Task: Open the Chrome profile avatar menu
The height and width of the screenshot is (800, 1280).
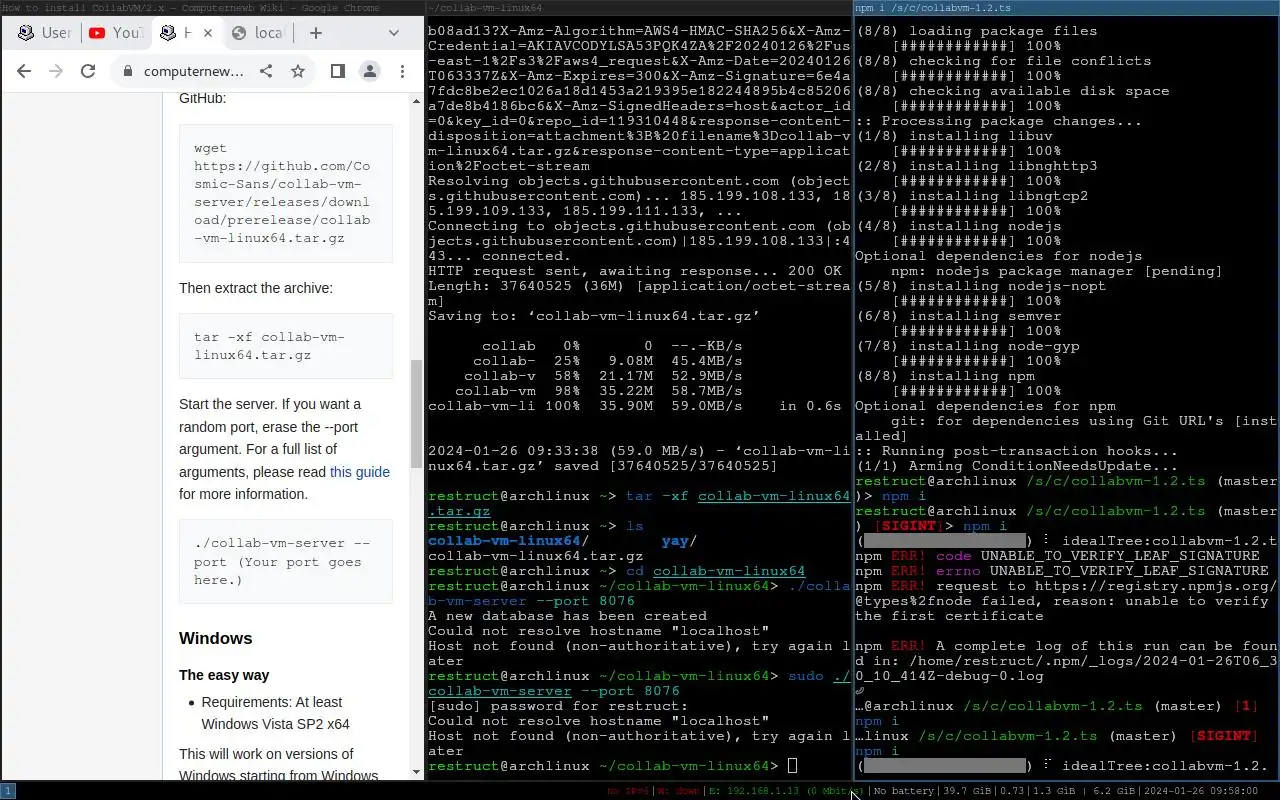Action: [x=370, y=71]
